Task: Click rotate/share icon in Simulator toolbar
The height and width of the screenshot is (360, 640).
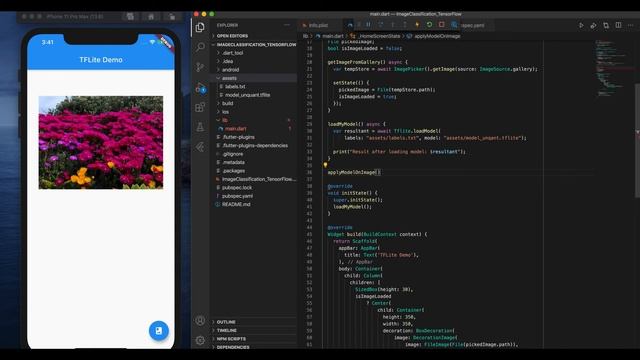Action: coord(172,16)
